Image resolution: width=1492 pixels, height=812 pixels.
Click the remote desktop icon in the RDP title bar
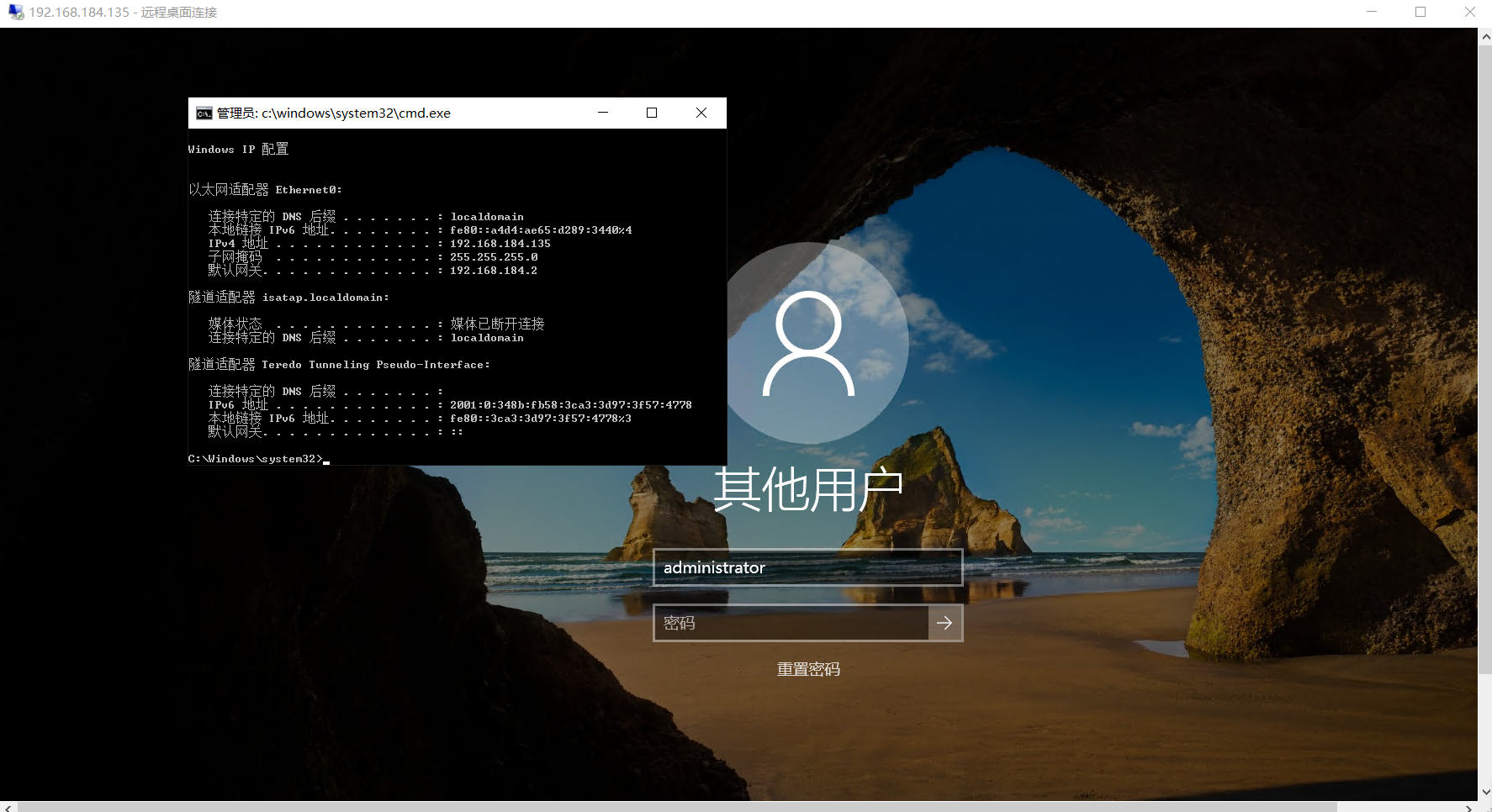click(14, 12)
